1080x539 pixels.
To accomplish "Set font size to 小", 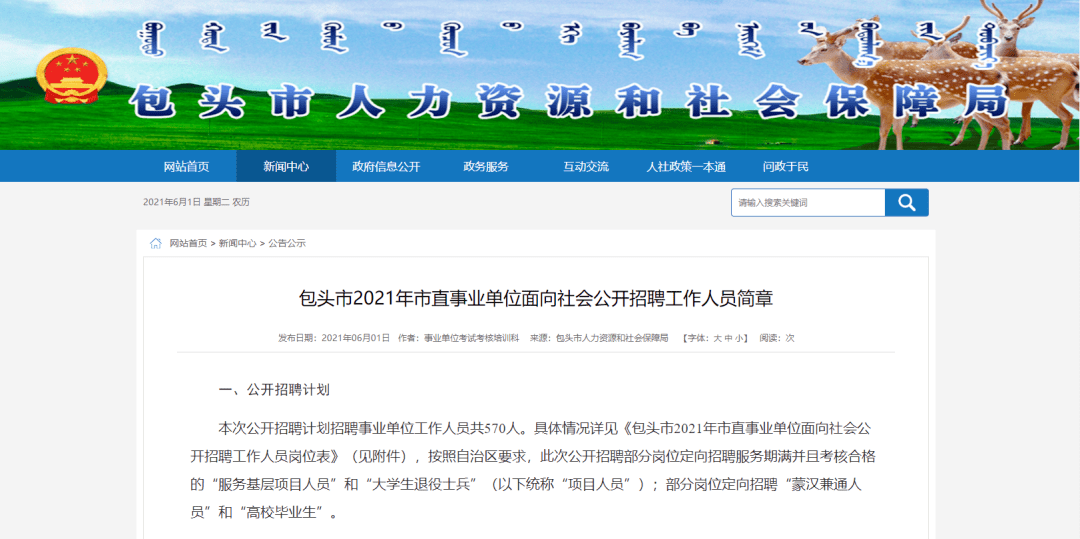I will tap(739, 338).
